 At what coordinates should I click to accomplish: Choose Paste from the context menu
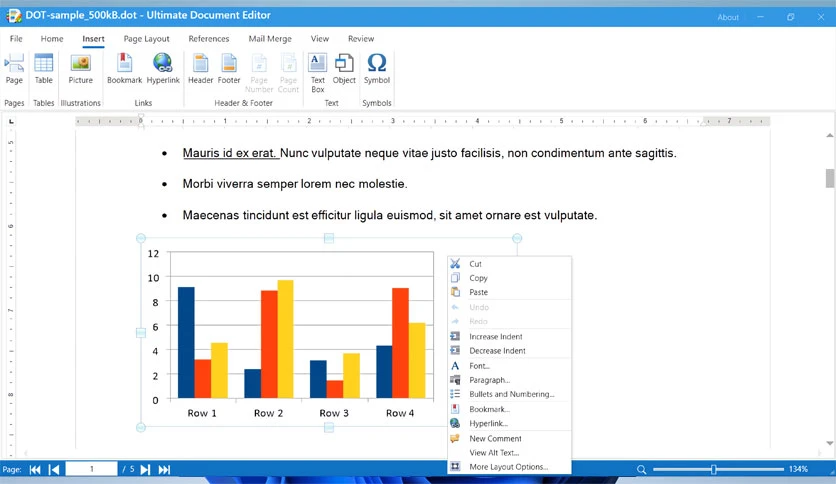coord(509,292)
